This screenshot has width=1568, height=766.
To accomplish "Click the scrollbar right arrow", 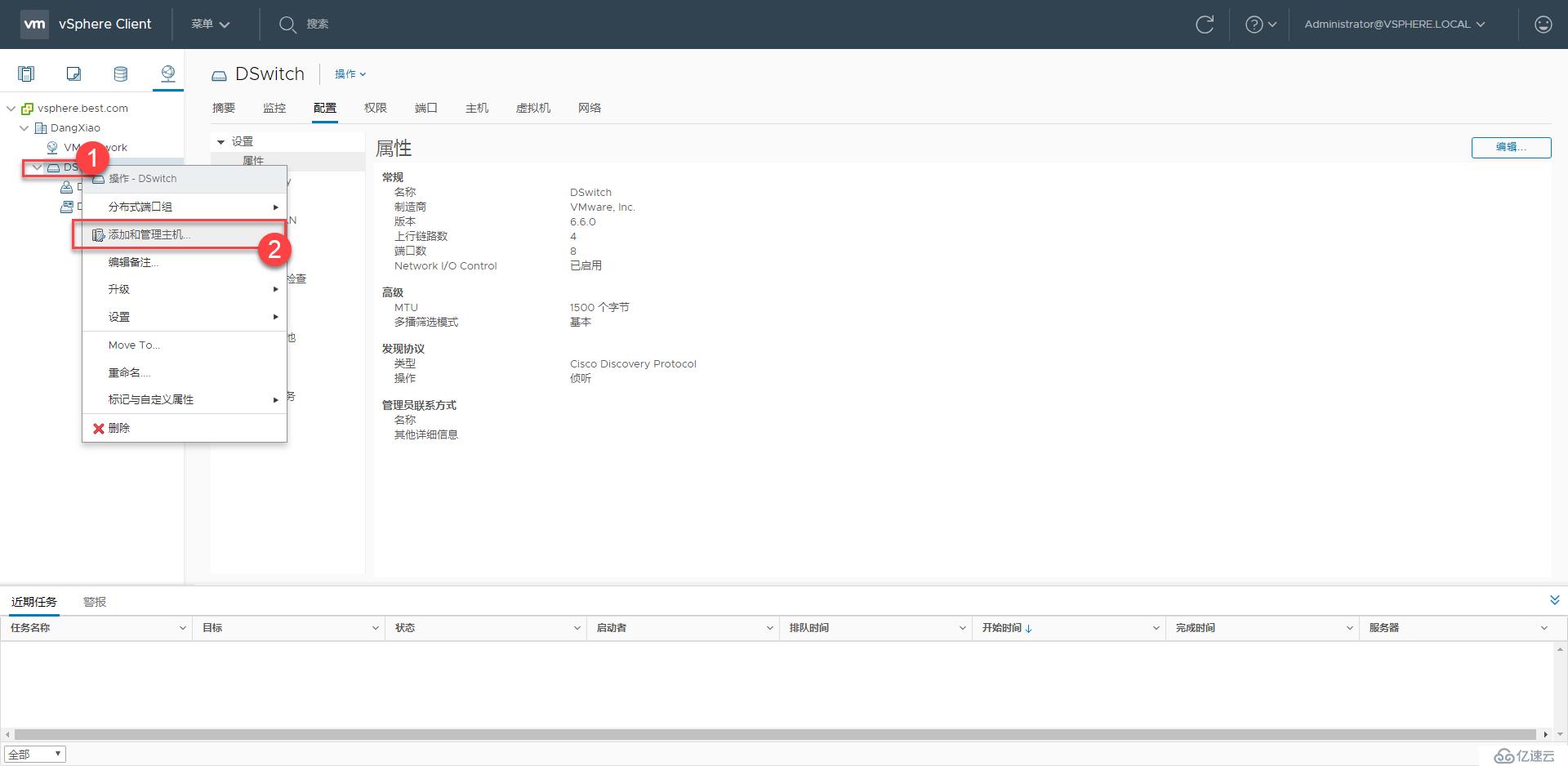I will click(x=1545, y=734).
